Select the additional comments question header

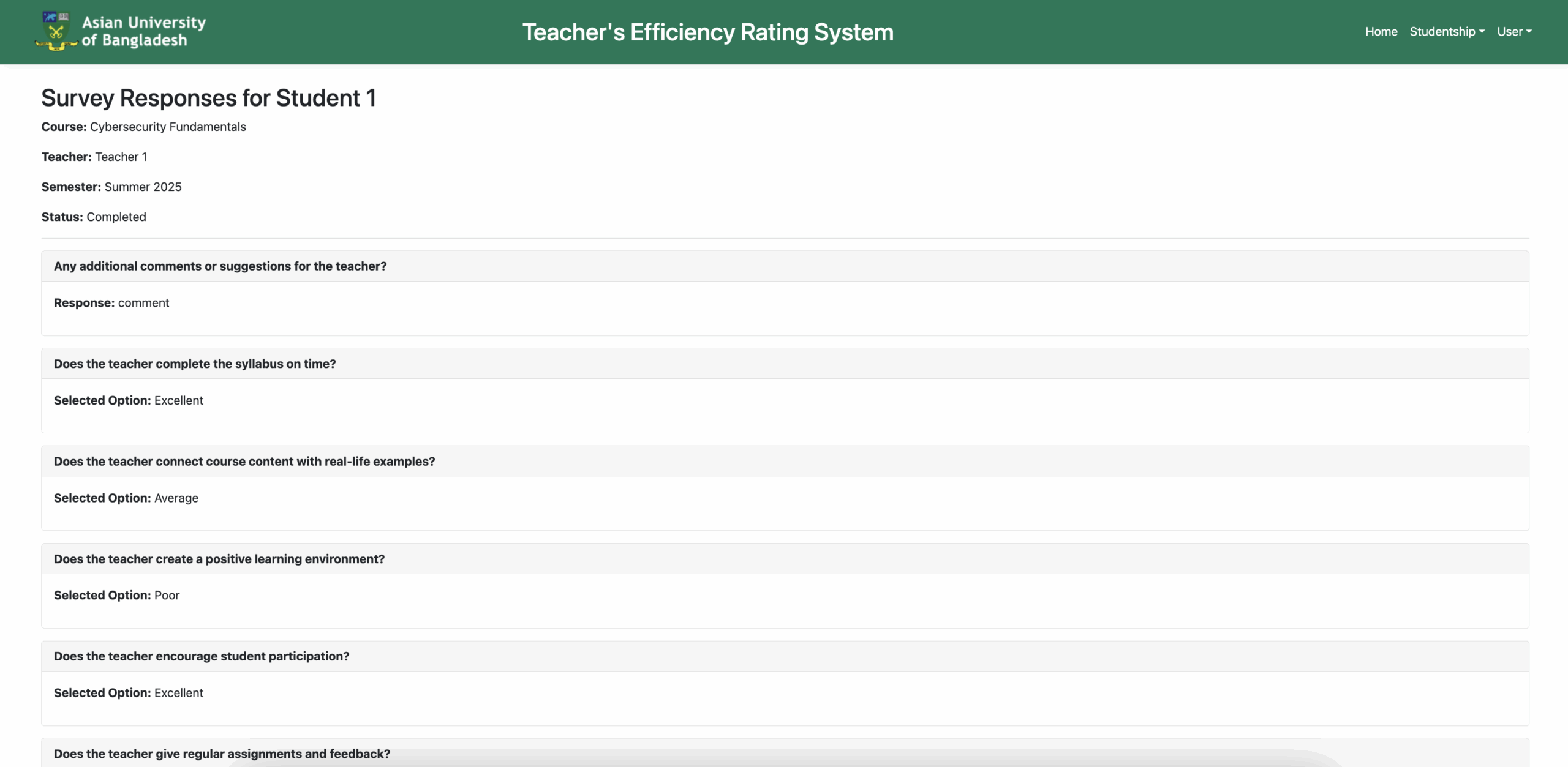click(220, 266)
